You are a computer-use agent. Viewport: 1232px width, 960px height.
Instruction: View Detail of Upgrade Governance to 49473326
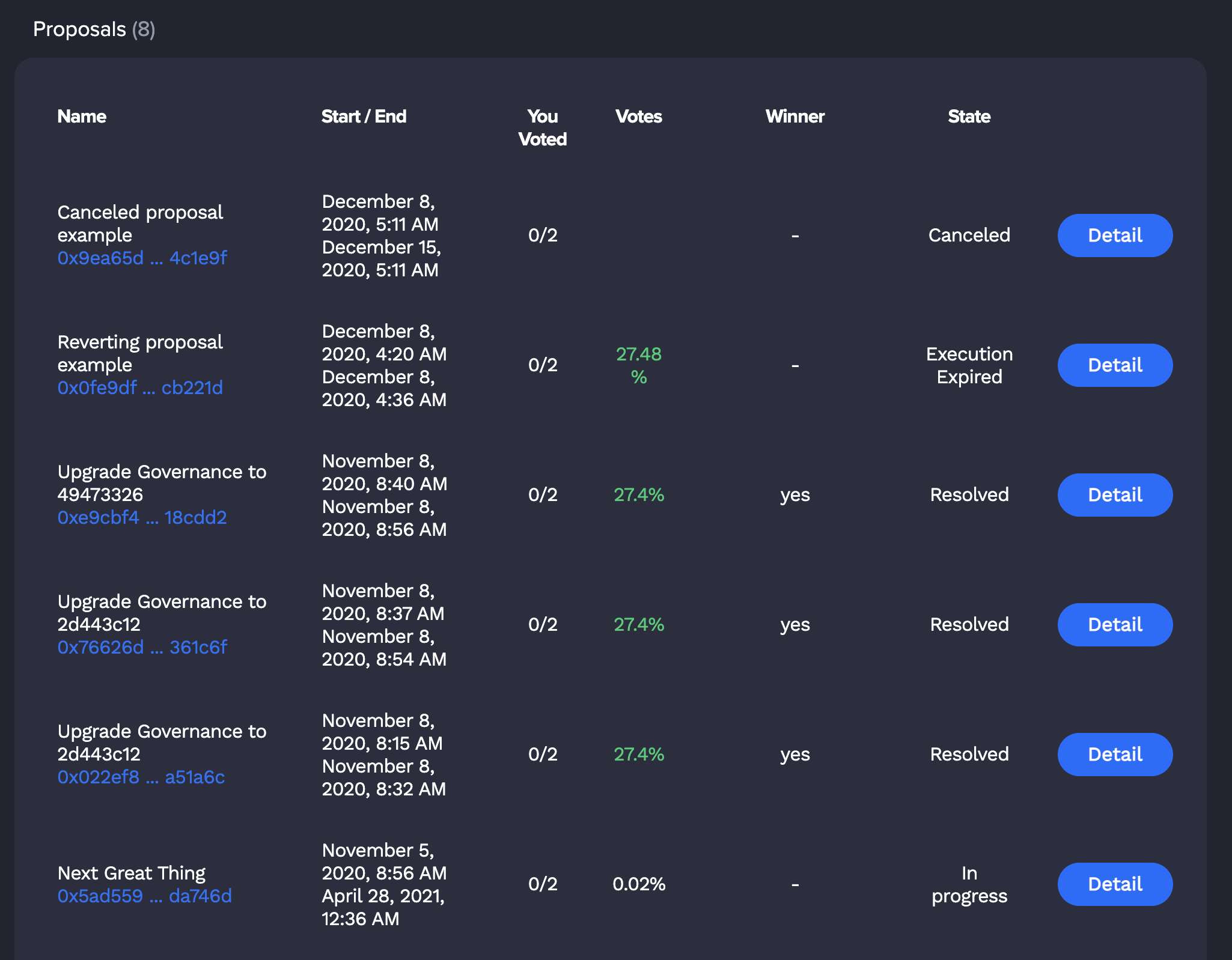pyautogui.click(x=1114, y=494)
